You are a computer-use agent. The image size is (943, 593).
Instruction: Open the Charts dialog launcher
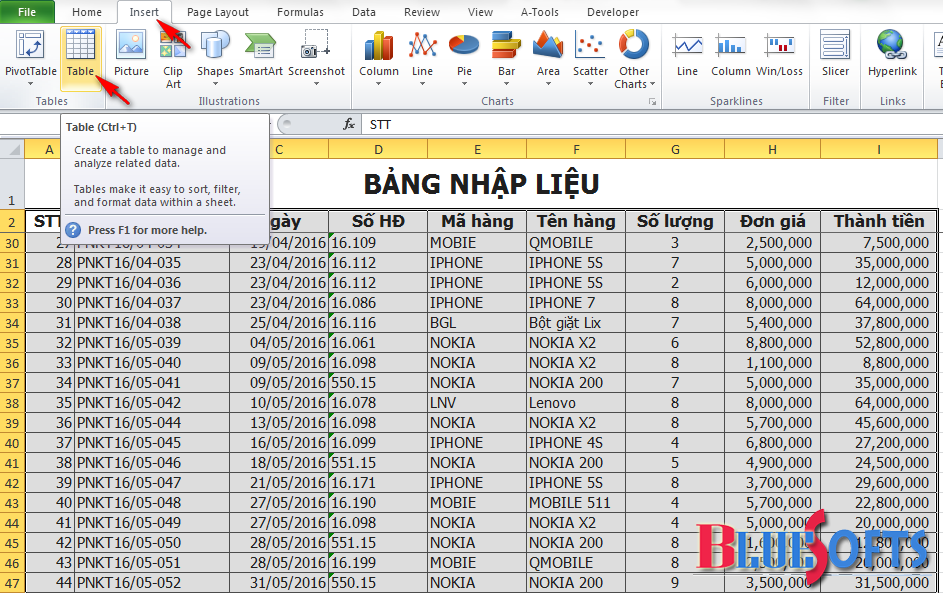click(653, 102)
